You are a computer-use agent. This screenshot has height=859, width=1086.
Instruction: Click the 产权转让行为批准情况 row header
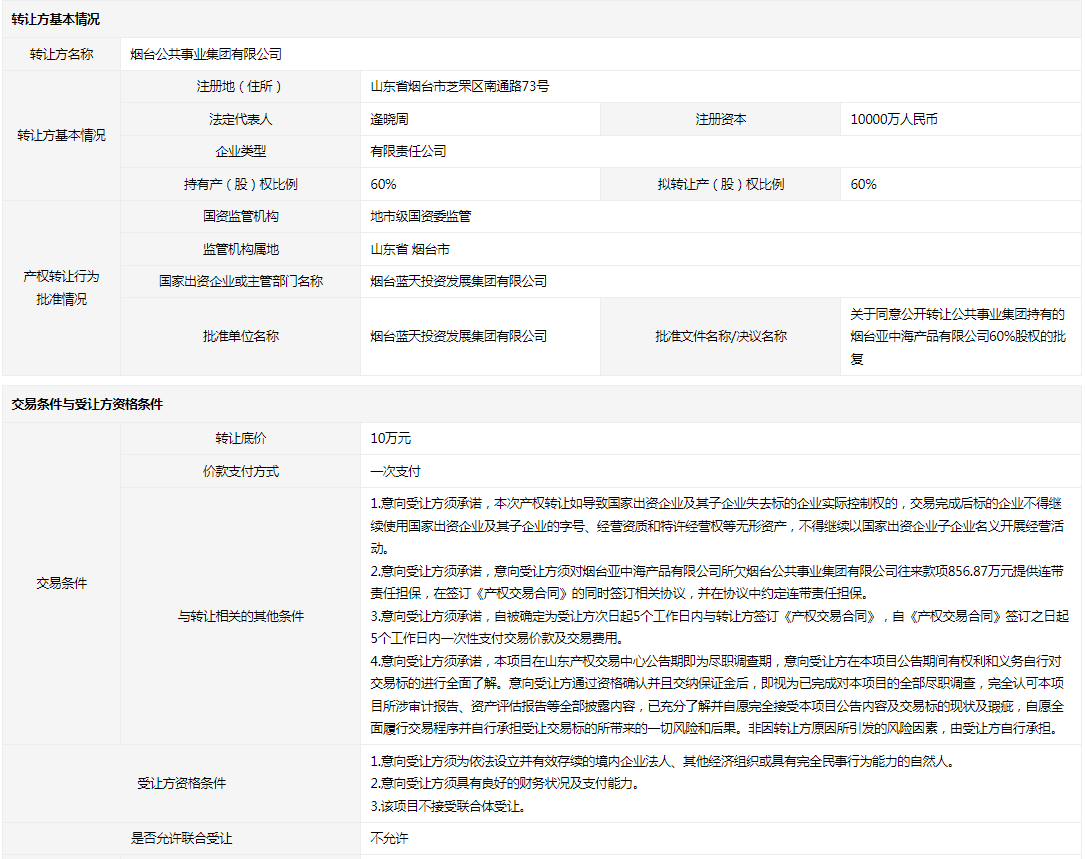click(61, 287)
